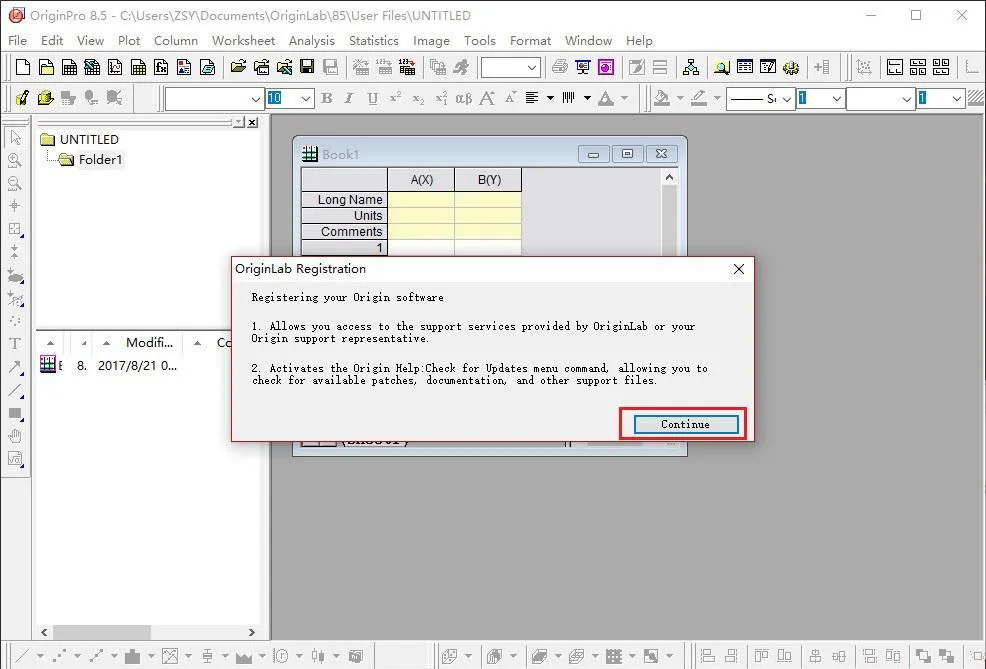Screen dimensions: 986x669
Task: Click the fill color bucket button
Action: 662,98
